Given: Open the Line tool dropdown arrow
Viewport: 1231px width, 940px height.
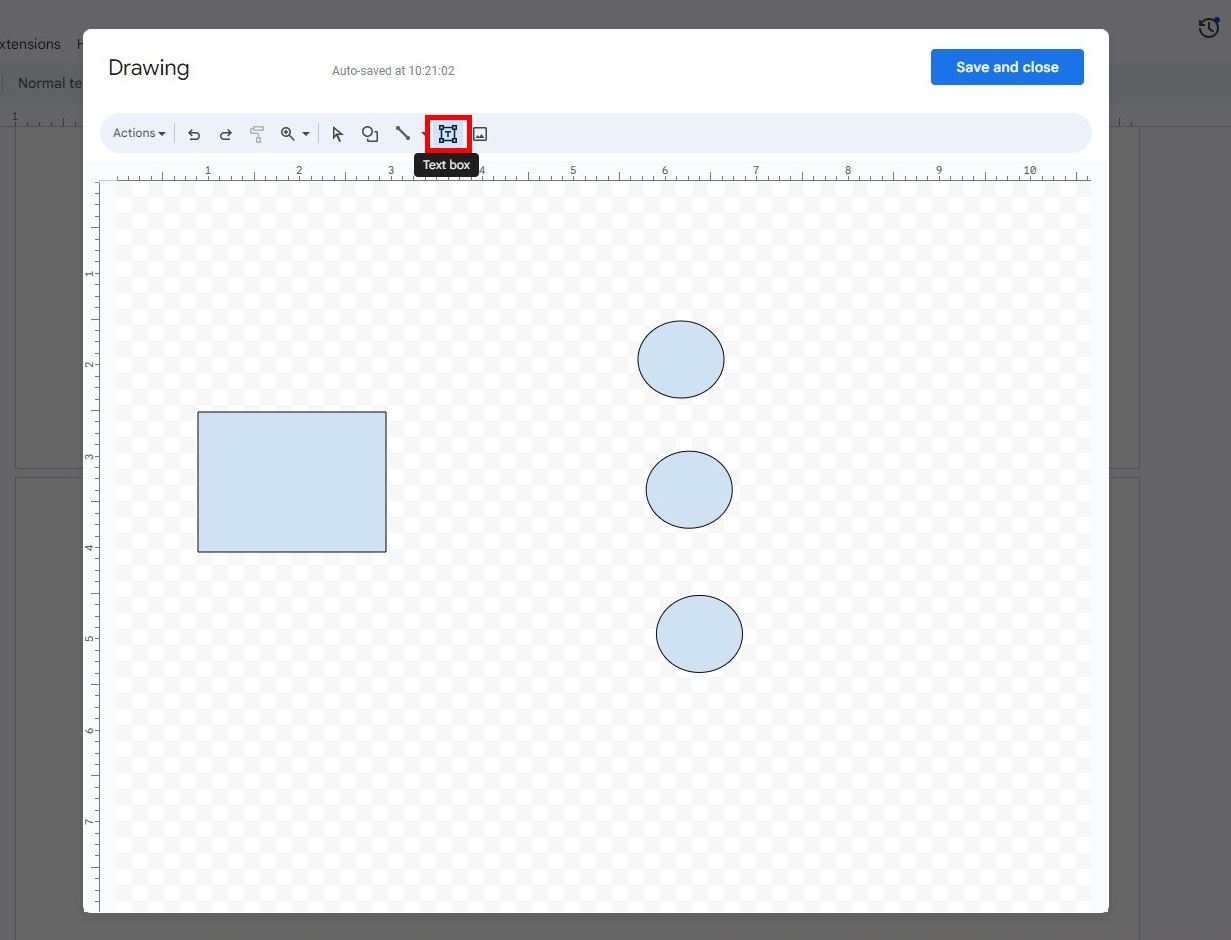Looking at the screenshot, I should (422, 133).
